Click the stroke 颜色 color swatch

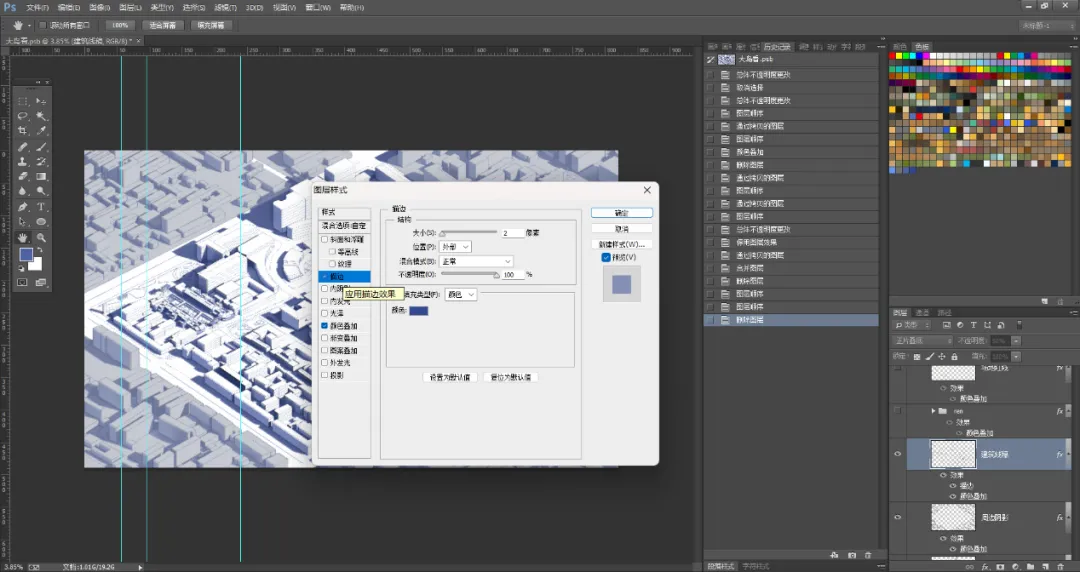pyautogui.click(x=419, y=311)
